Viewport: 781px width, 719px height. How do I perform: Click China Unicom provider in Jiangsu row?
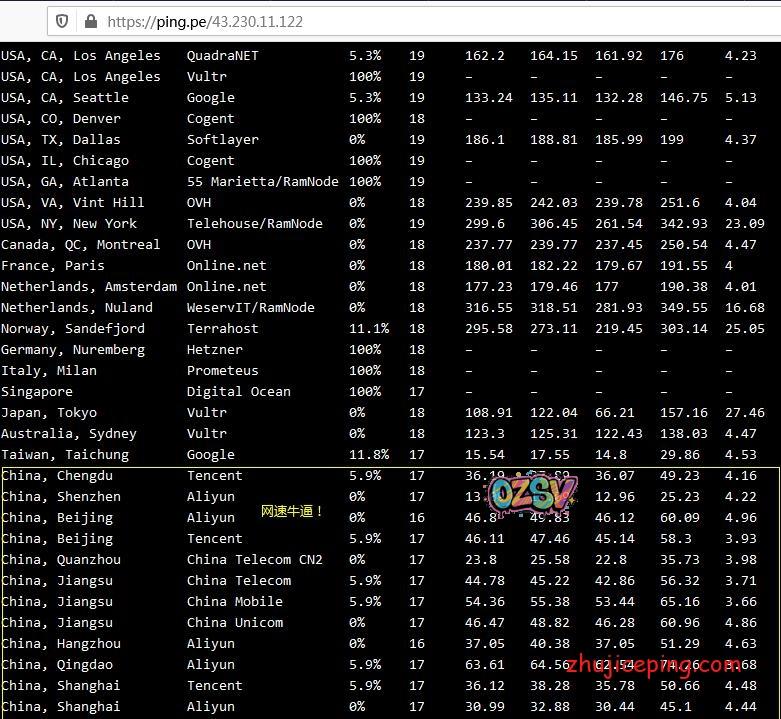click(234, 623)
